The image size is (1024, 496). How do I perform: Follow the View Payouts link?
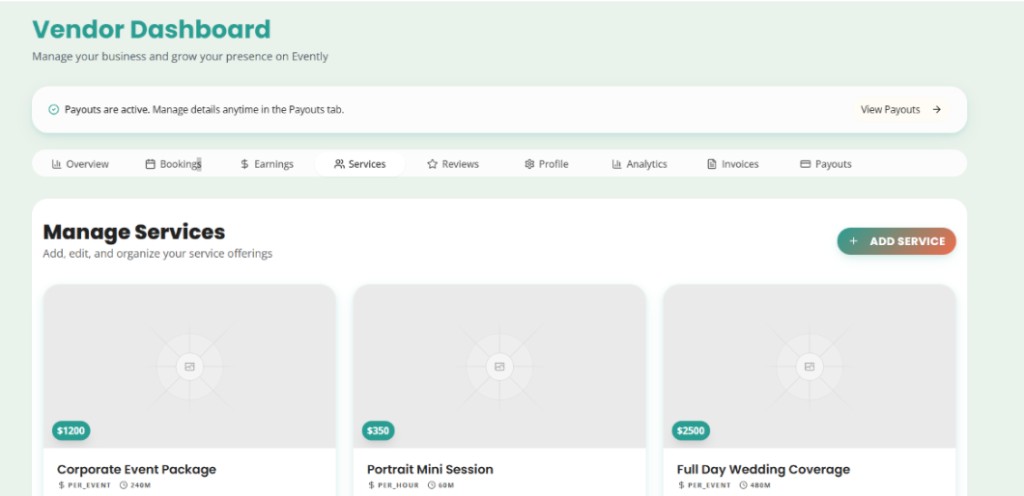(901, 110)
